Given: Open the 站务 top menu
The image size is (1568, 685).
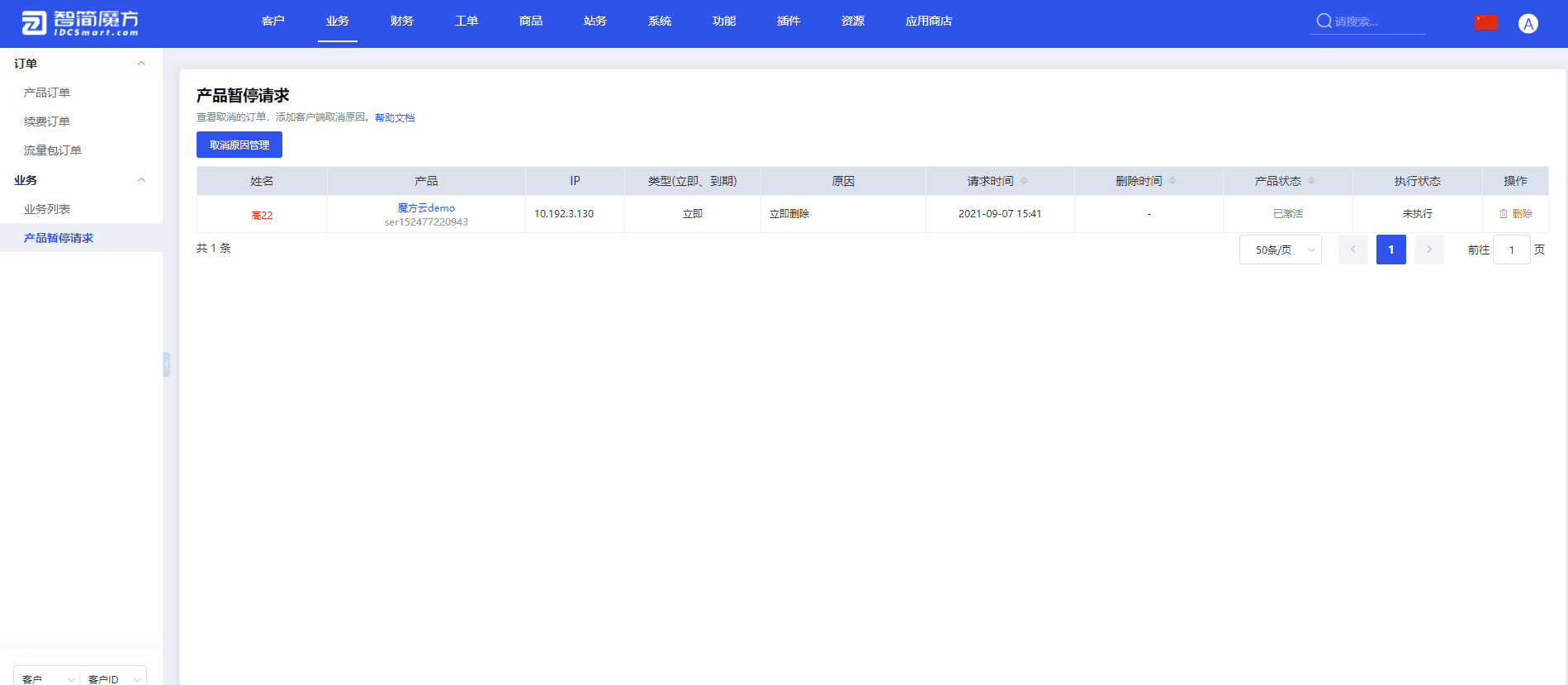Looking at the screenshot, I should [595, 21].
